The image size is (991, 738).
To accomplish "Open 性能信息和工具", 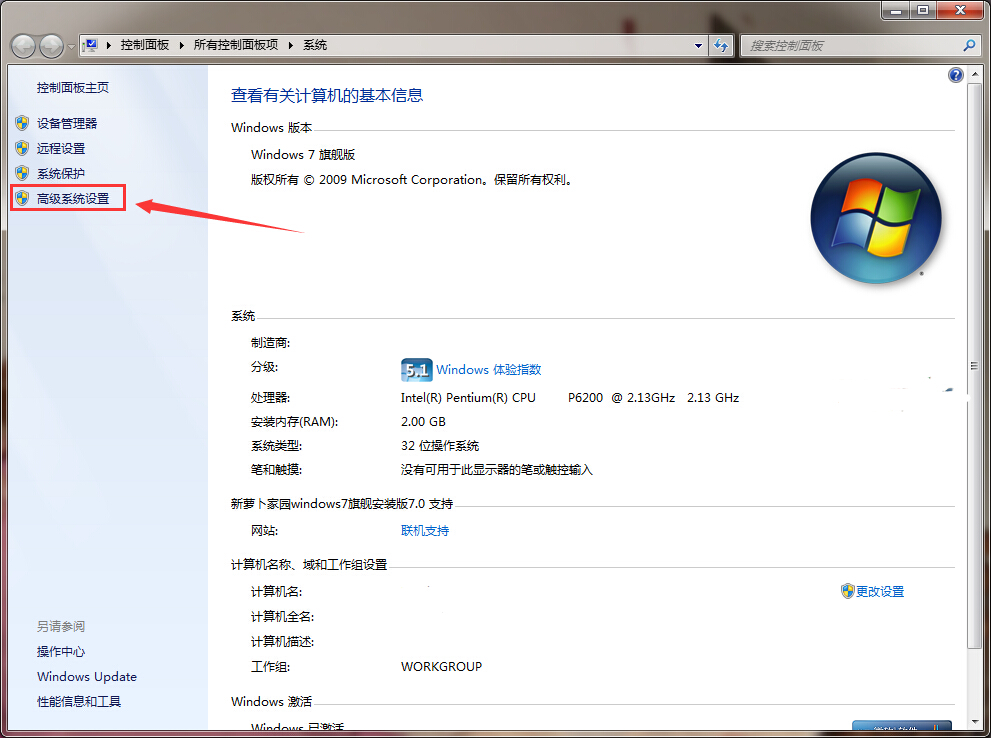I will (78, 702).
